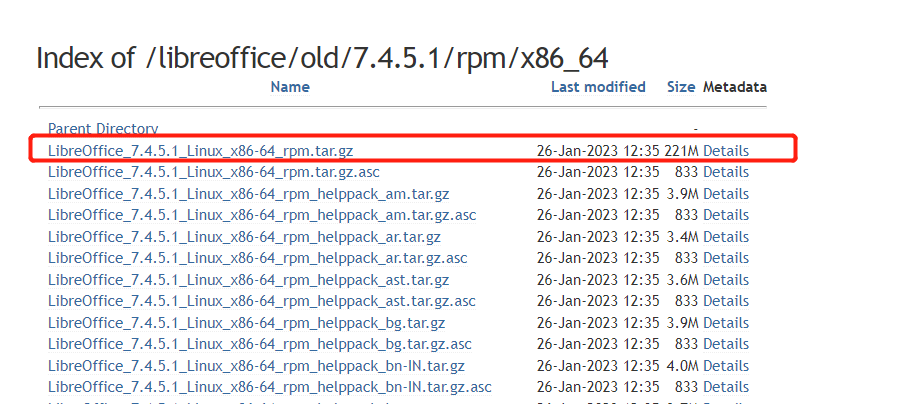Viewport: 907px width, 404px height.
Task: Download the helppack_ast.tar.gz file
Action: pos(249,280)
